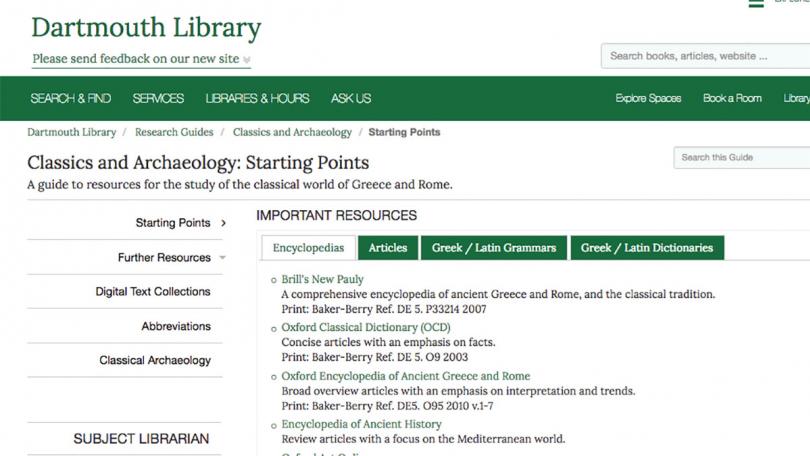Select Further Resources in sidebar
This screenshot has width=810, height=456.
164,257
